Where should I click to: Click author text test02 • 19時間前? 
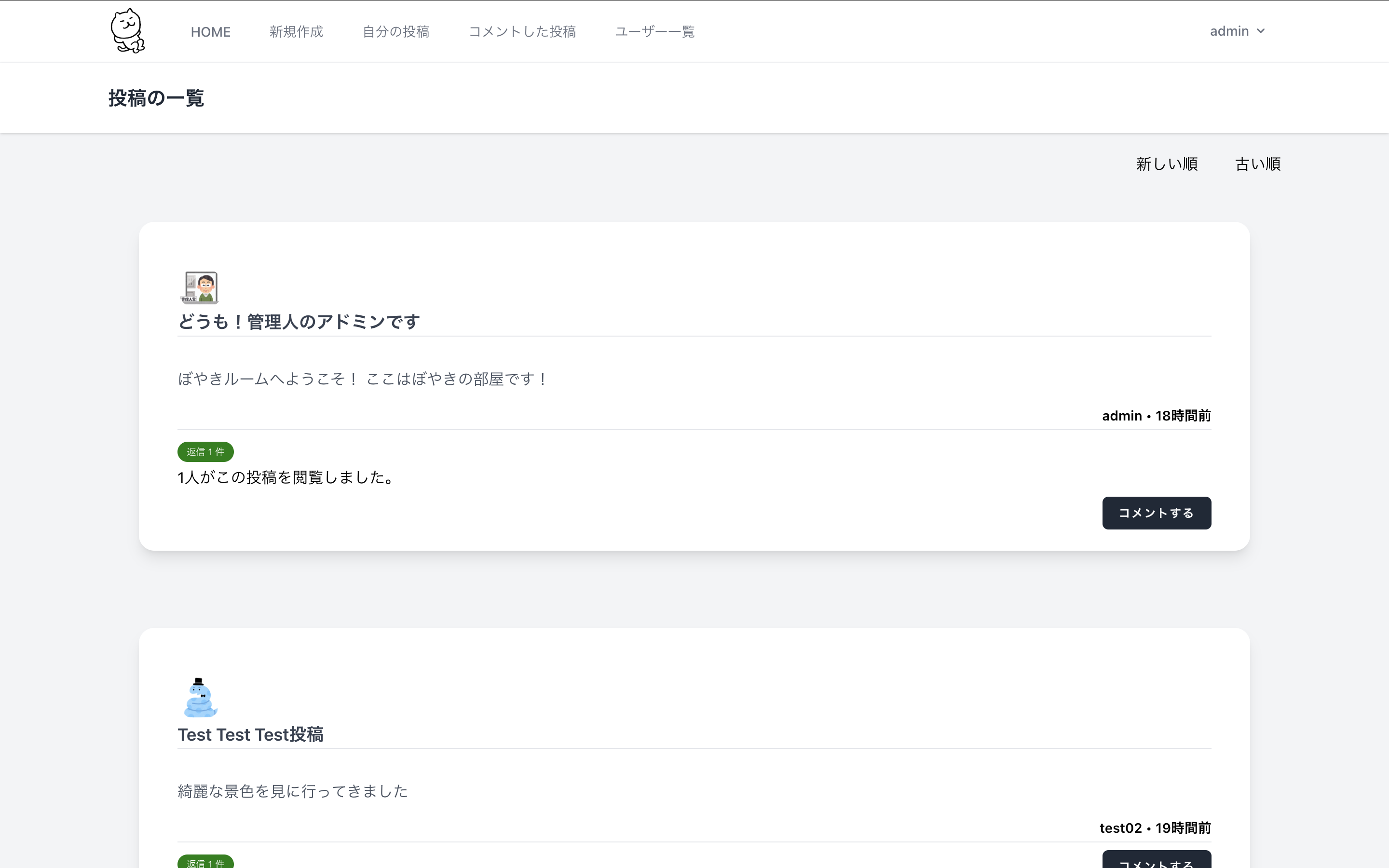pyautogui.click(x=1155, y=828)
